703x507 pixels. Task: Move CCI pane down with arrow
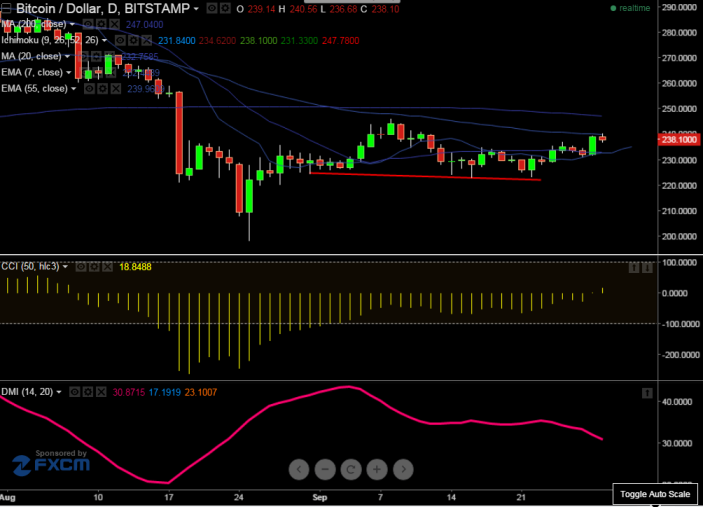point(647,268)
